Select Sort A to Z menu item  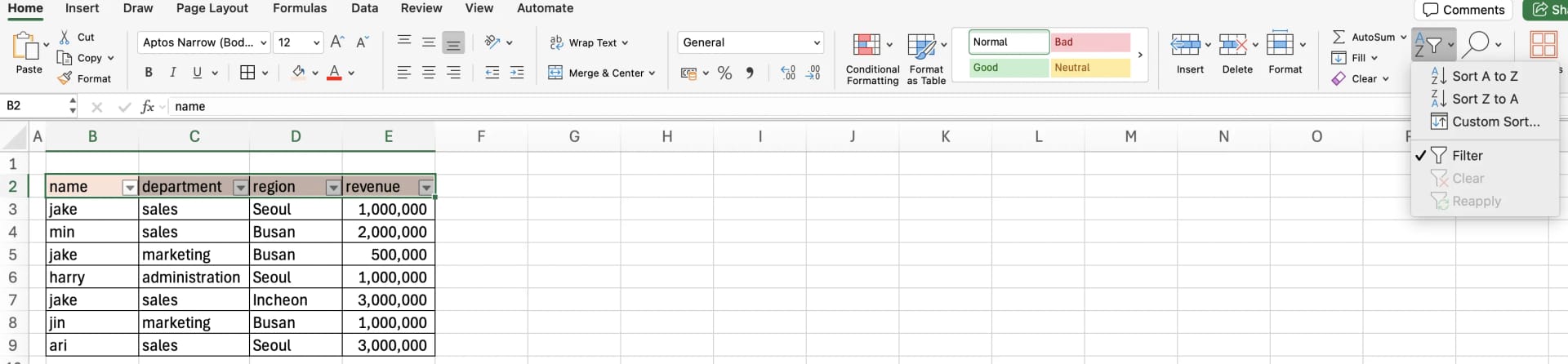[x=1484, y=76]
